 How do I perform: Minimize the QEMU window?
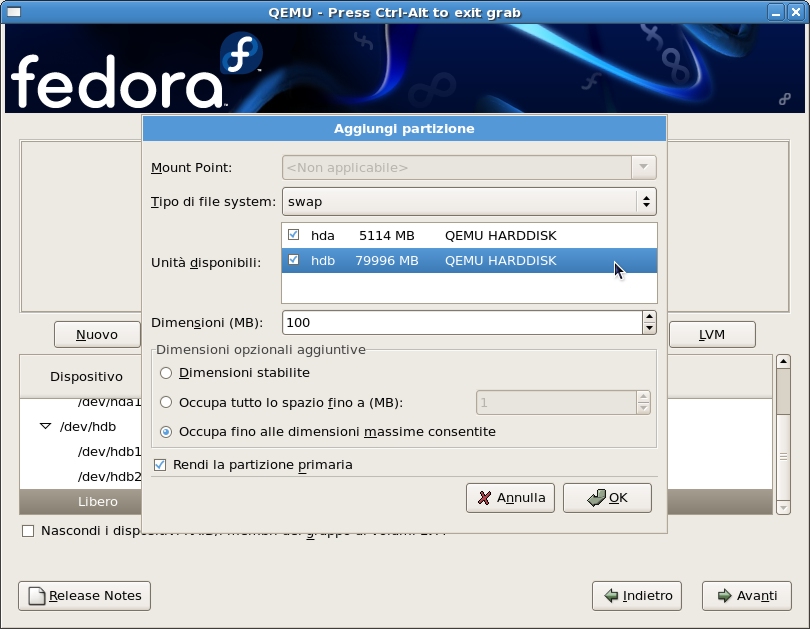(775, 12)
